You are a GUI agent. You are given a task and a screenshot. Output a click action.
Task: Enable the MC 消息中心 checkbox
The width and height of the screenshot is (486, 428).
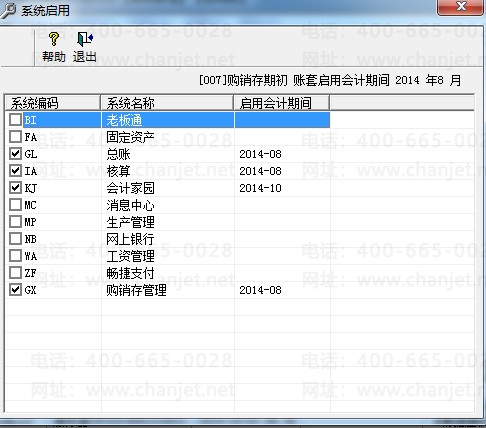(x=15, y=205)
